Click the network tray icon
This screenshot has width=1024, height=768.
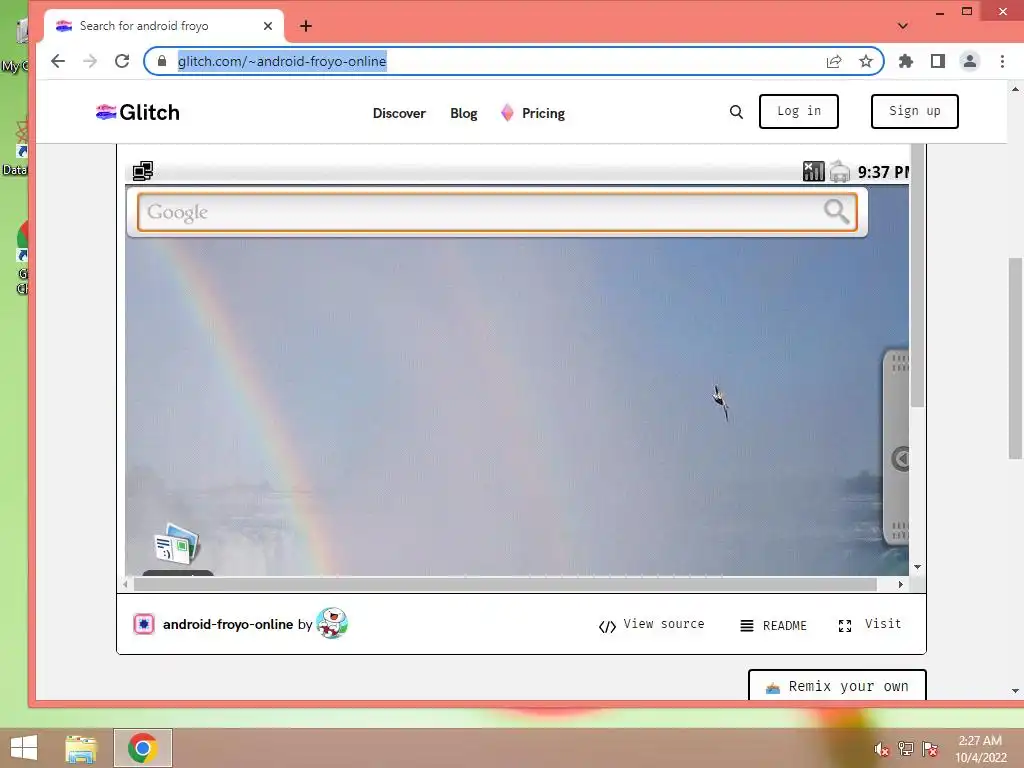(x=905, y=748)
